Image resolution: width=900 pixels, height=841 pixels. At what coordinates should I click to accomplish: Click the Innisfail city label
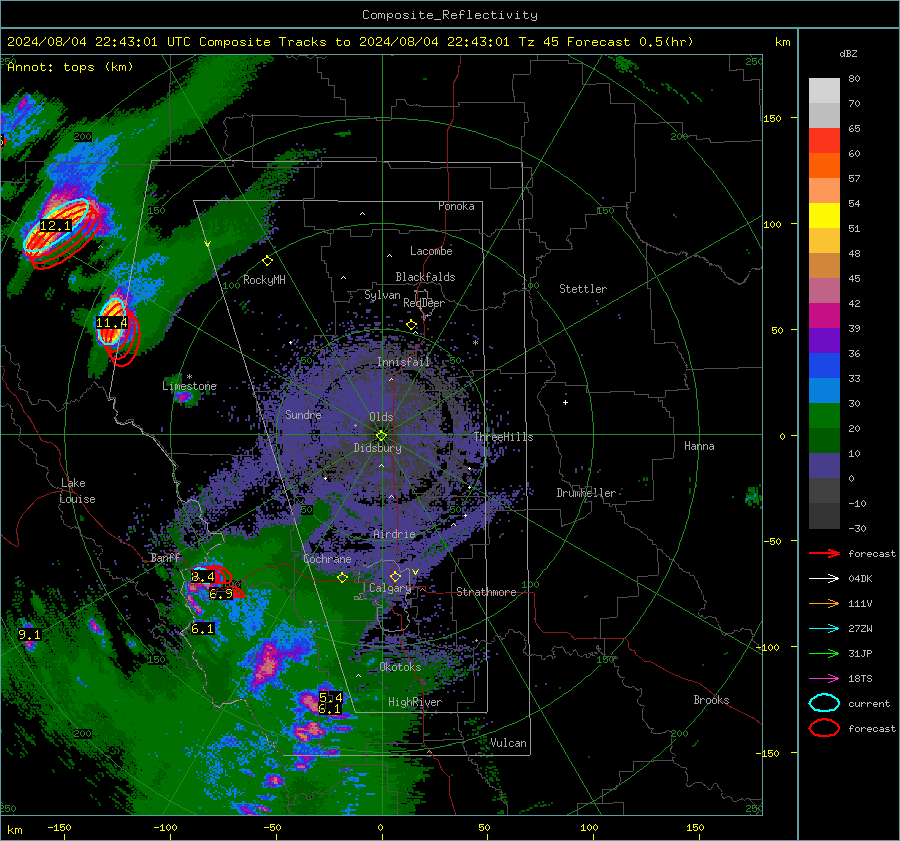pos(403,362)
